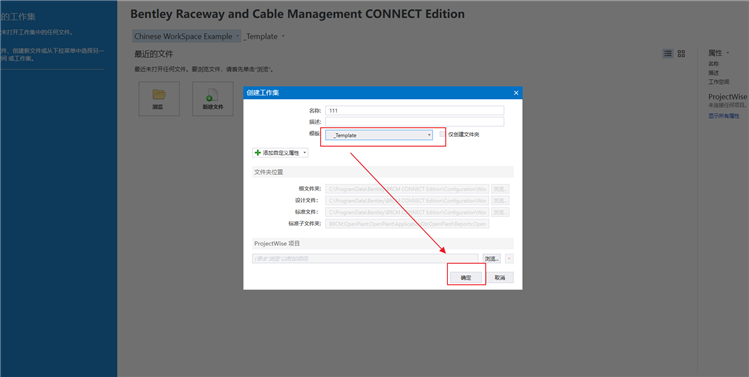
Task: Close the 创建工作集 dialog
Action: tap(516, 93)
